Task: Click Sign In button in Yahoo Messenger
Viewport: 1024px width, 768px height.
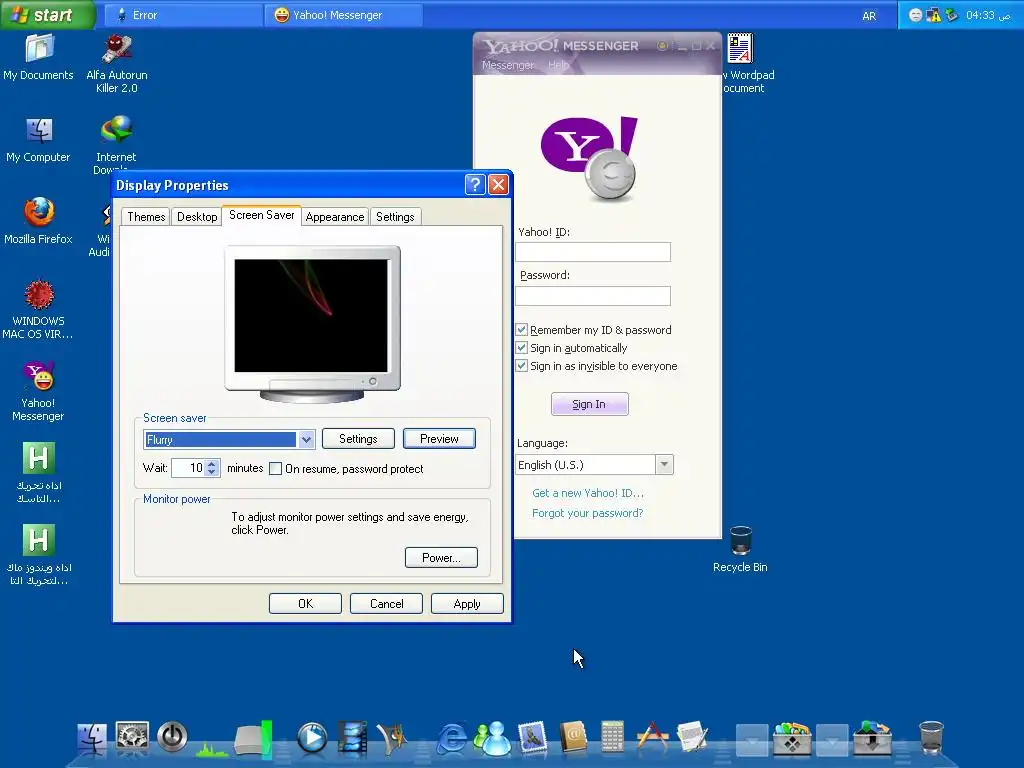Action: click(x=589, y=404)
